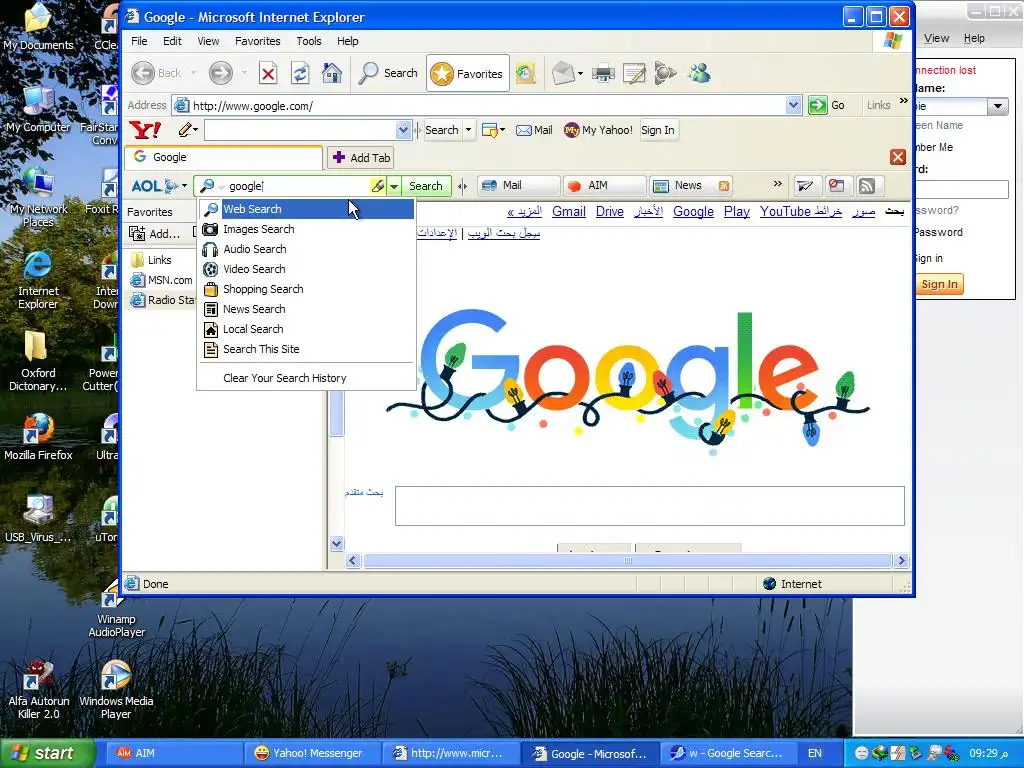Click Favorites star toolbar button

pyautogui.click(x=468, y=73)
